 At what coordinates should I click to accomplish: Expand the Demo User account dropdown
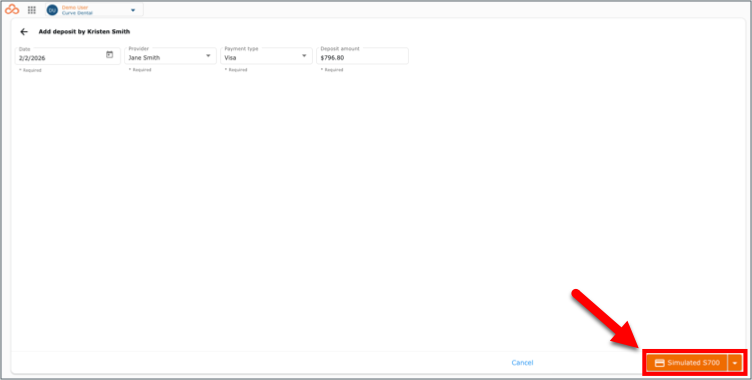pyautogui.click(x=133, y=10)
